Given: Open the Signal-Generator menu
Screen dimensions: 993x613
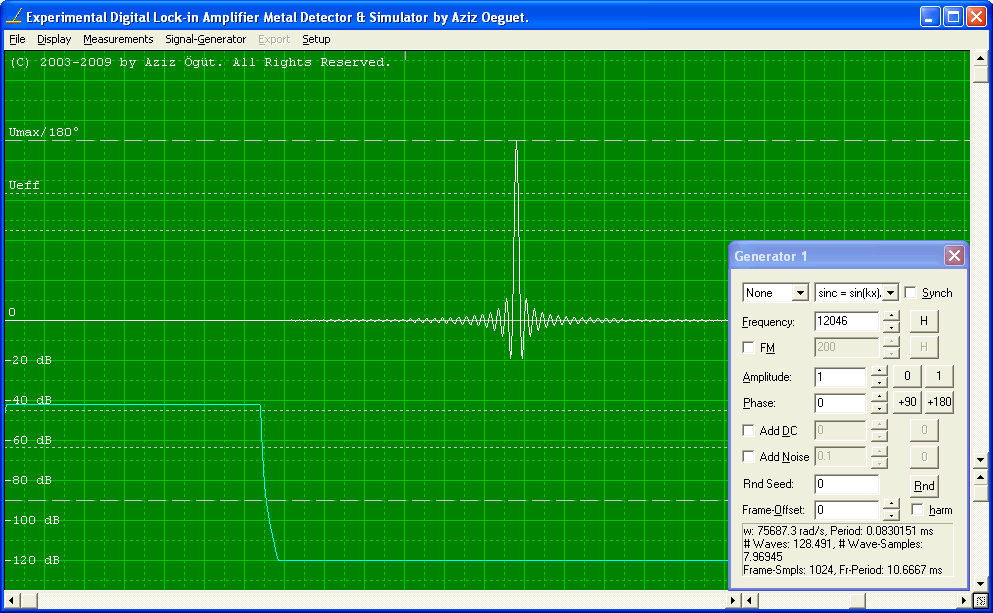Looking at the screenshot, I should click(x=205, y=39).
